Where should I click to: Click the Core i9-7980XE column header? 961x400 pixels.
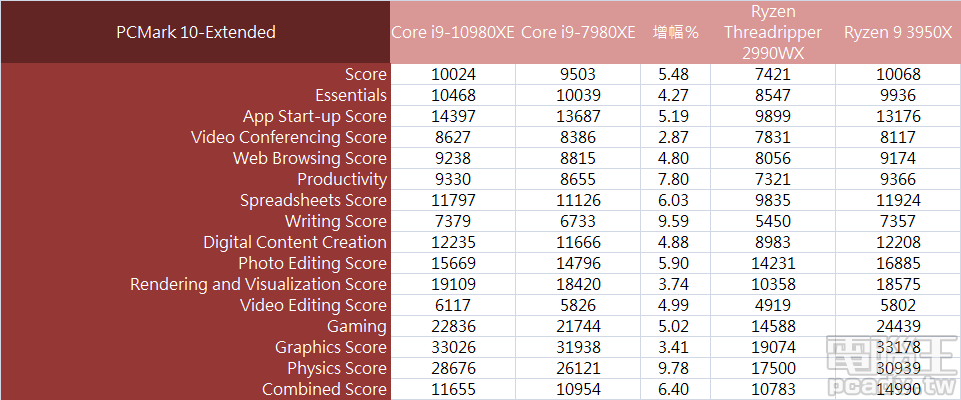click(578, 32)
